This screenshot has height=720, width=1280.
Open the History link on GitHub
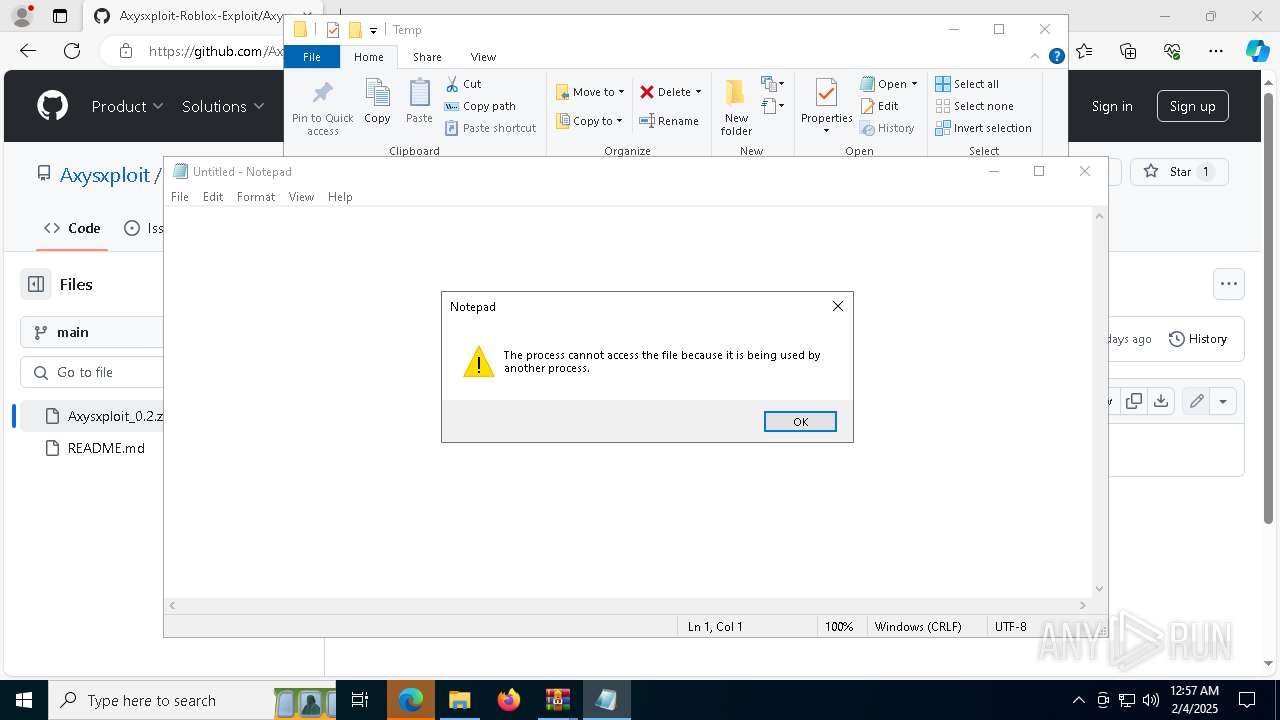point(1198,339)
